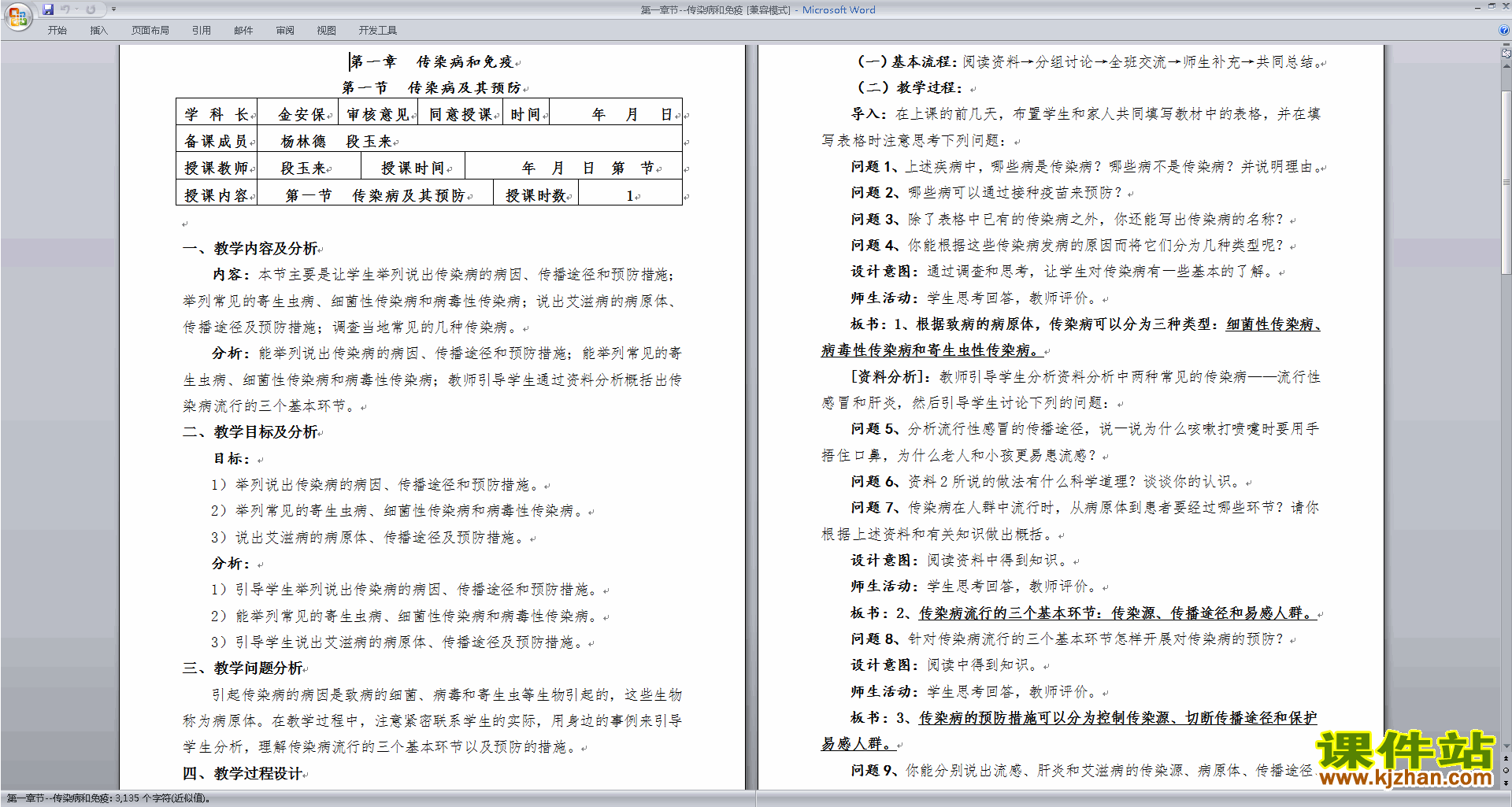Open the 插入 ribbon tab
The image size is (1512, 807).
coord(98,31)
